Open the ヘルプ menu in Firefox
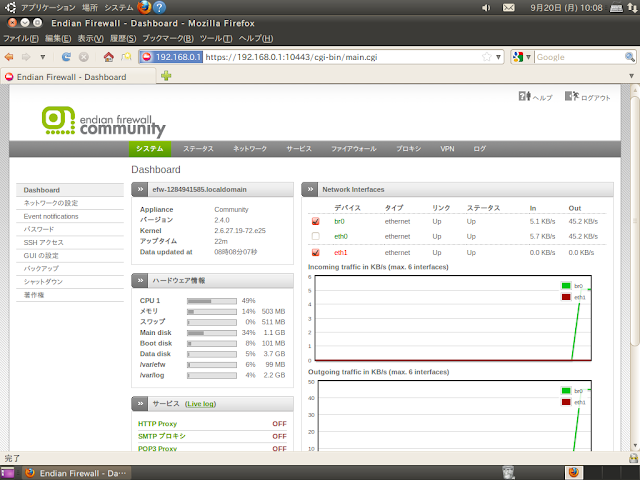 tap(256, 38)
